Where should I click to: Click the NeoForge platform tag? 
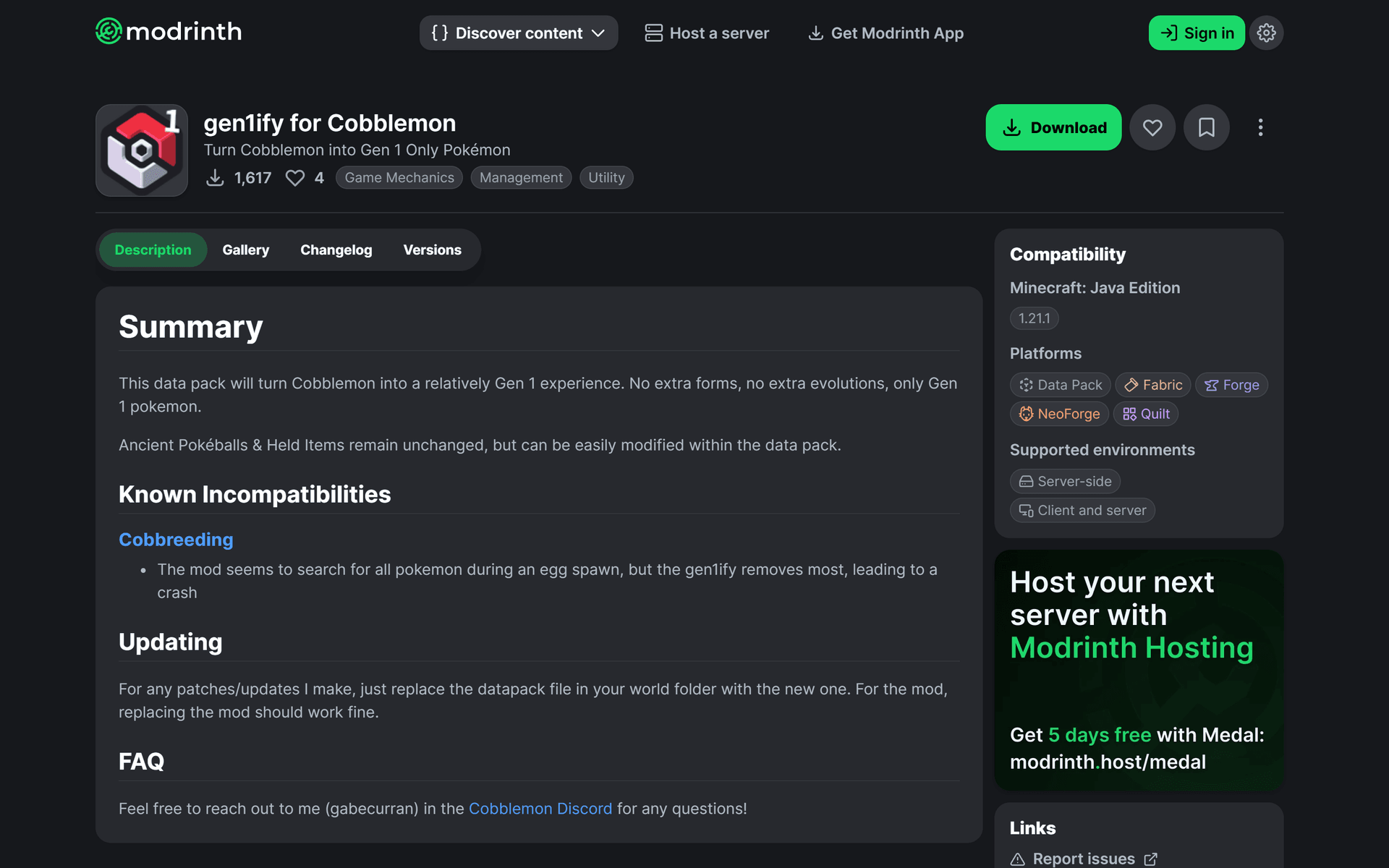pos(1059,414)
